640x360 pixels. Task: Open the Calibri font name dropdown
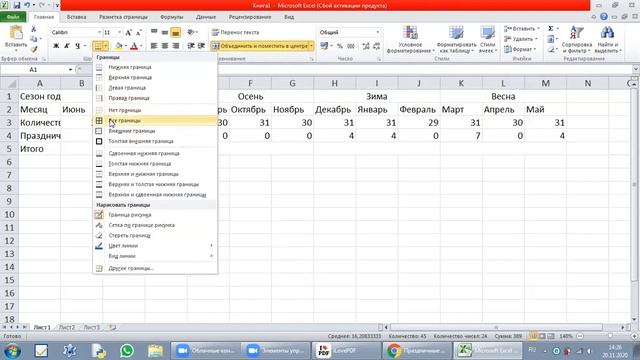(99, 32)
